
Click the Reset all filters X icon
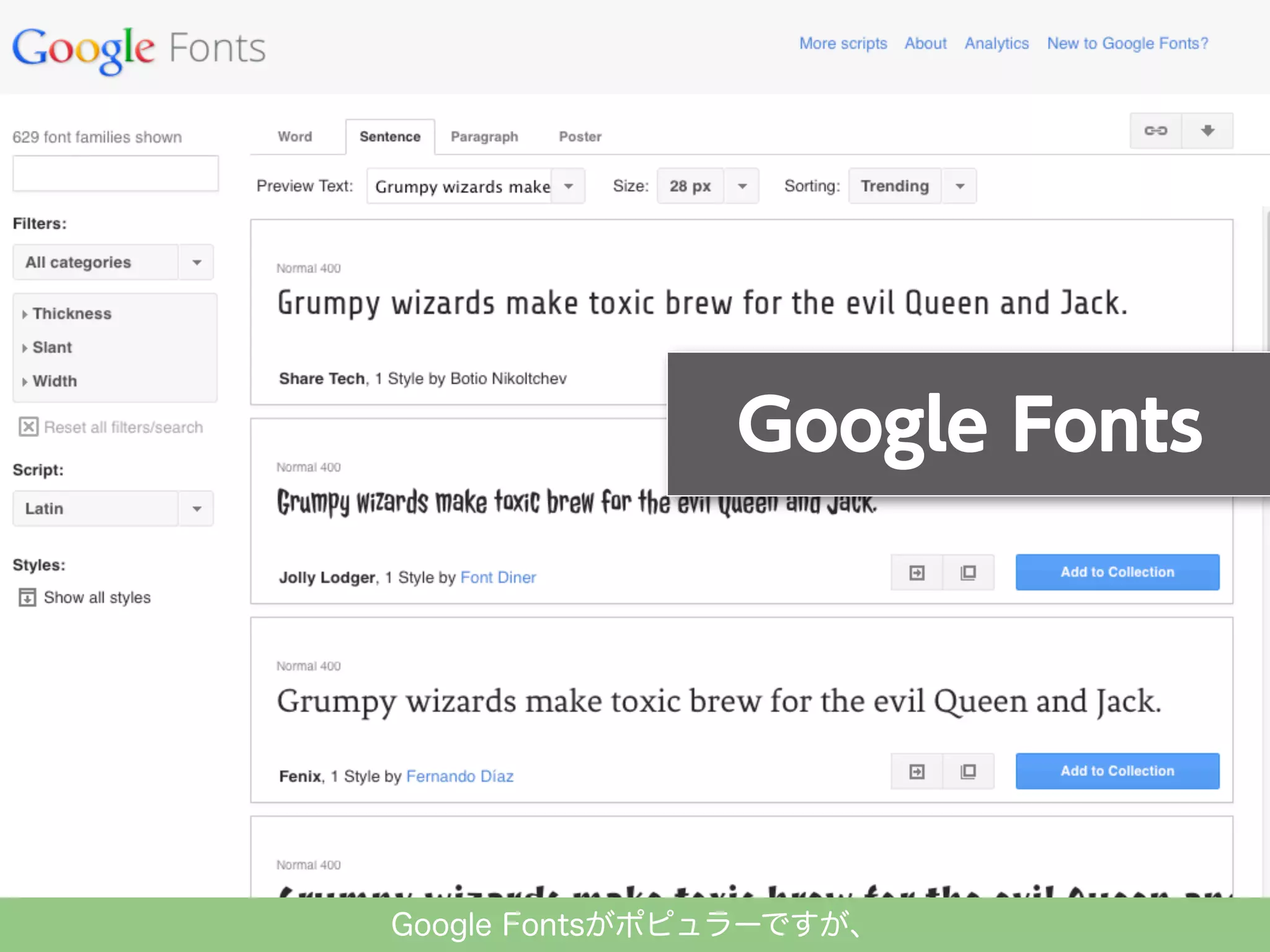[29, 427]
